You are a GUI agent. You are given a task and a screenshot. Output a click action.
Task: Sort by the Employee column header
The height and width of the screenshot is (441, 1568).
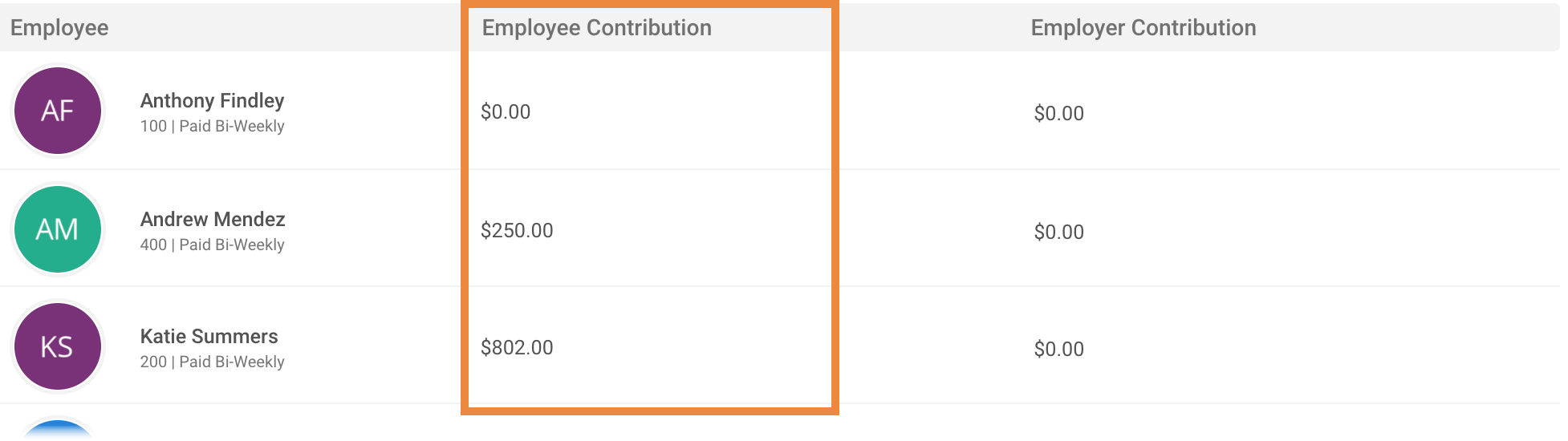[59, 27]
